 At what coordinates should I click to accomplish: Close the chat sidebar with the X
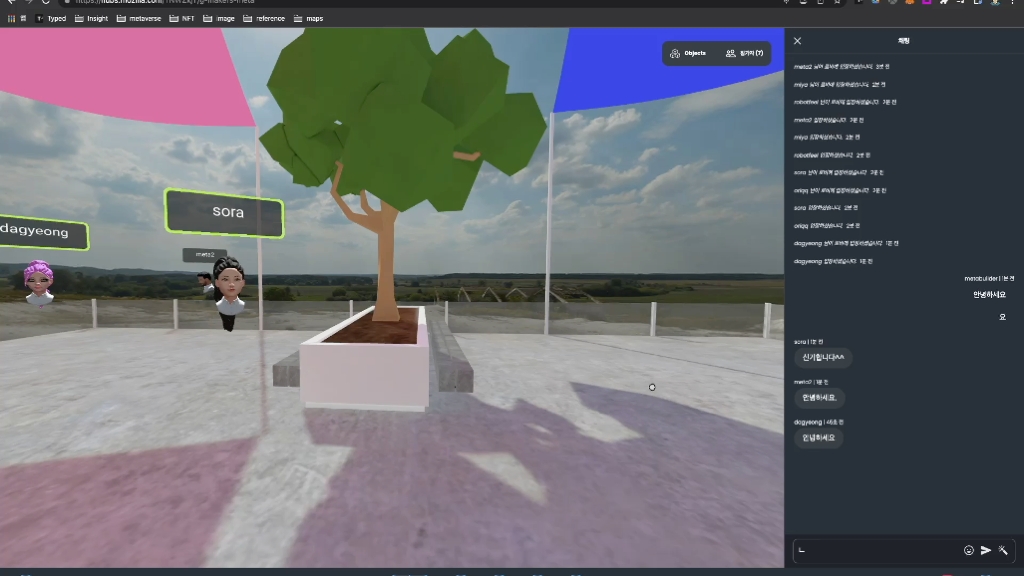tap(797, 41)
